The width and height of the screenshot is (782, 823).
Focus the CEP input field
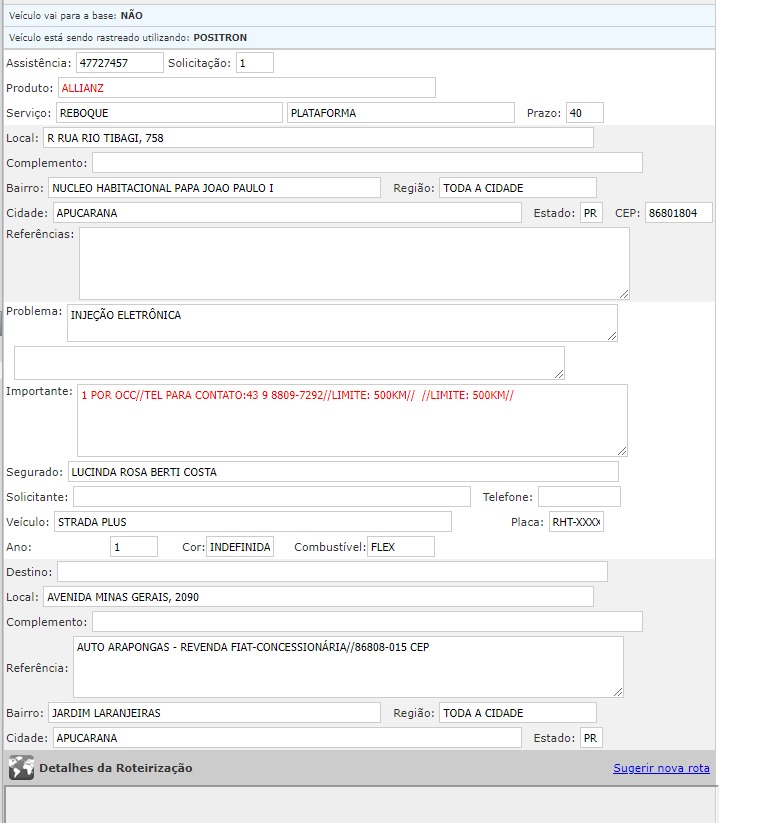[x=678, y=213]
